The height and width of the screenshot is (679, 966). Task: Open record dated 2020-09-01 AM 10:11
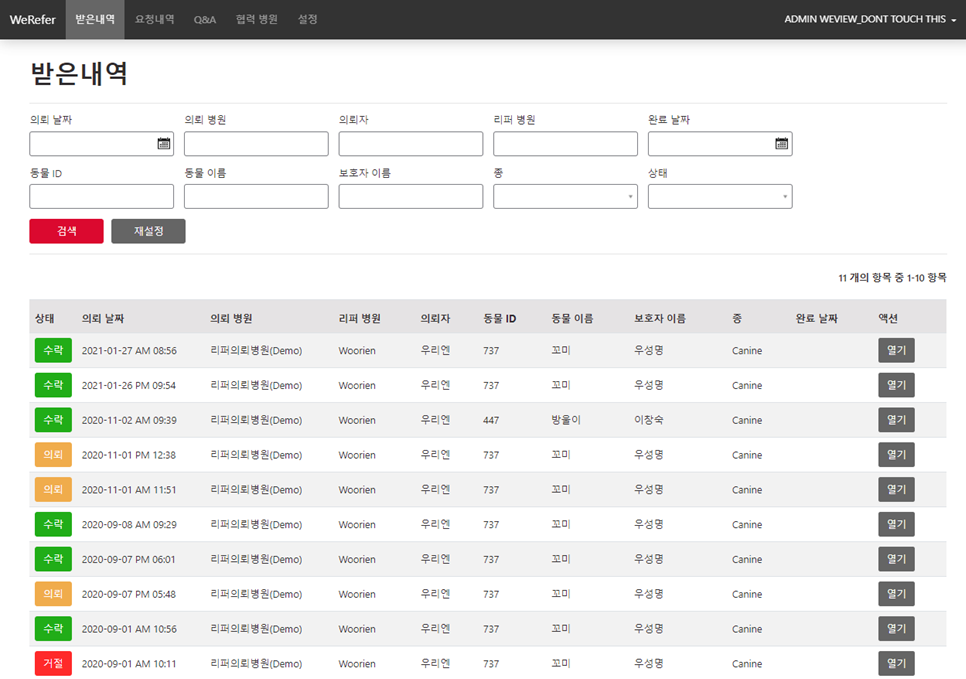[896, 664]
